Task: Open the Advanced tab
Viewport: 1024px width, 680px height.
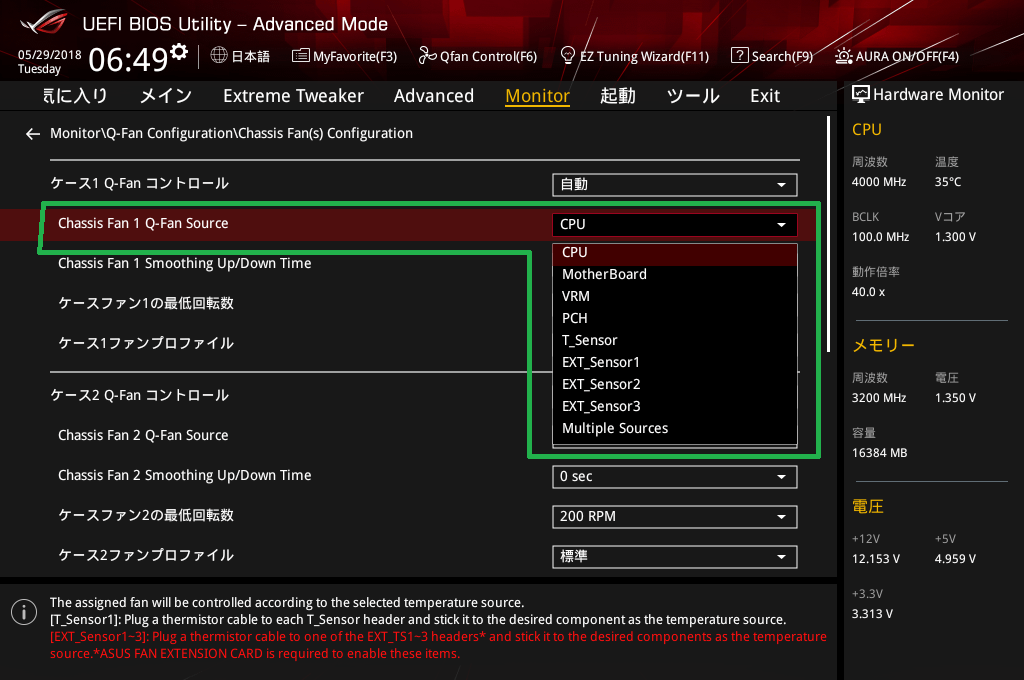Action: click(434, 96)
